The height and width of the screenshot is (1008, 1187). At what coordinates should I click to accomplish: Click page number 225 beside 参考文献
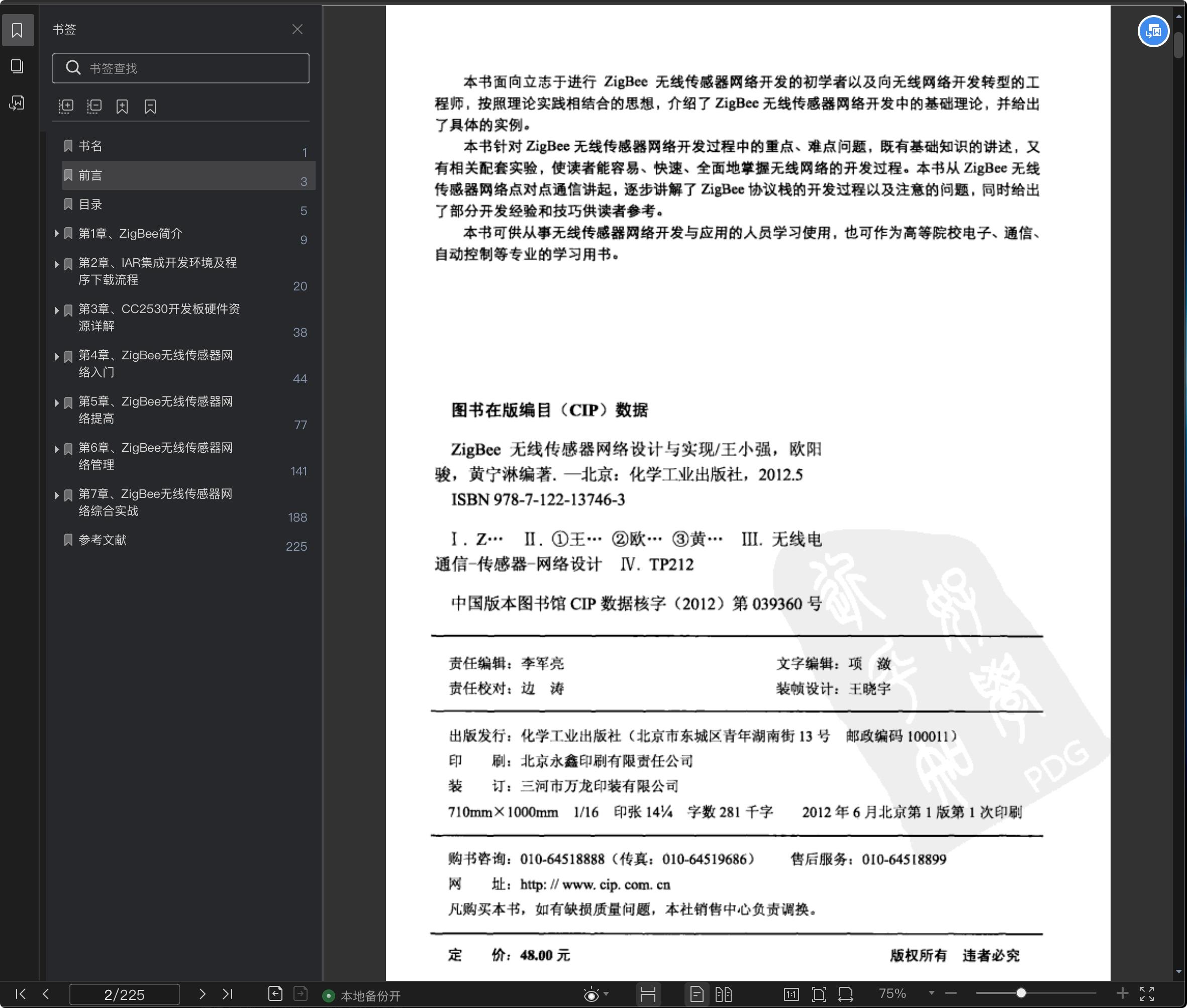tap(296, 547)
